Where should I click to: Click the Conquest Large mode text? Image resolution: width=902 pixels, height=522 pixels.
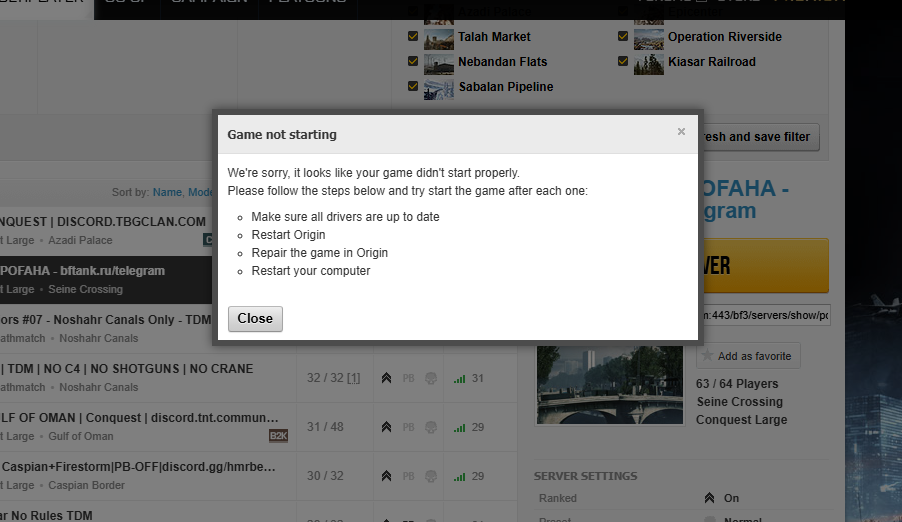(x=742, y=420)
